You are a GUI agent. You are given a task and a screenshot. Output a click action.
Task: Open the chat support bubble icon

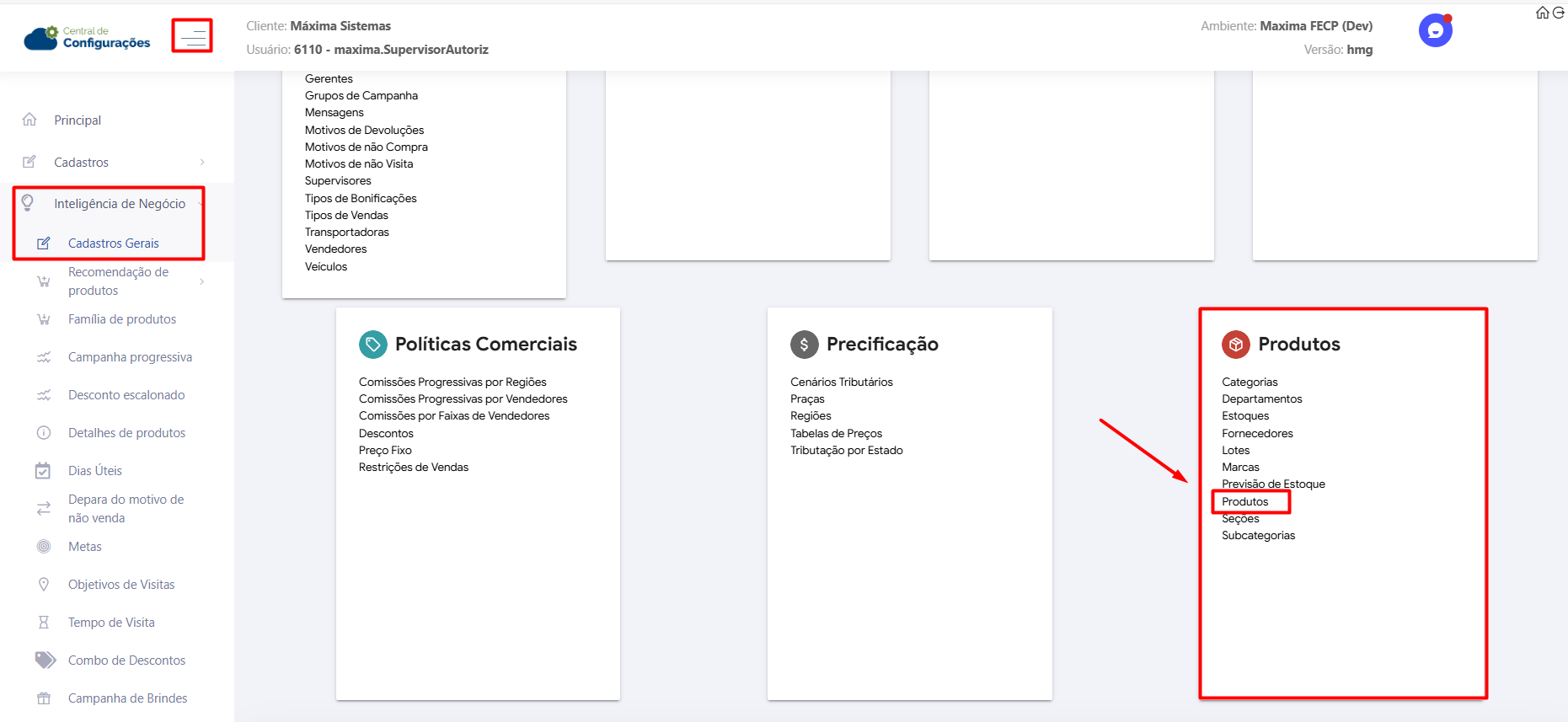point(1435,31)
